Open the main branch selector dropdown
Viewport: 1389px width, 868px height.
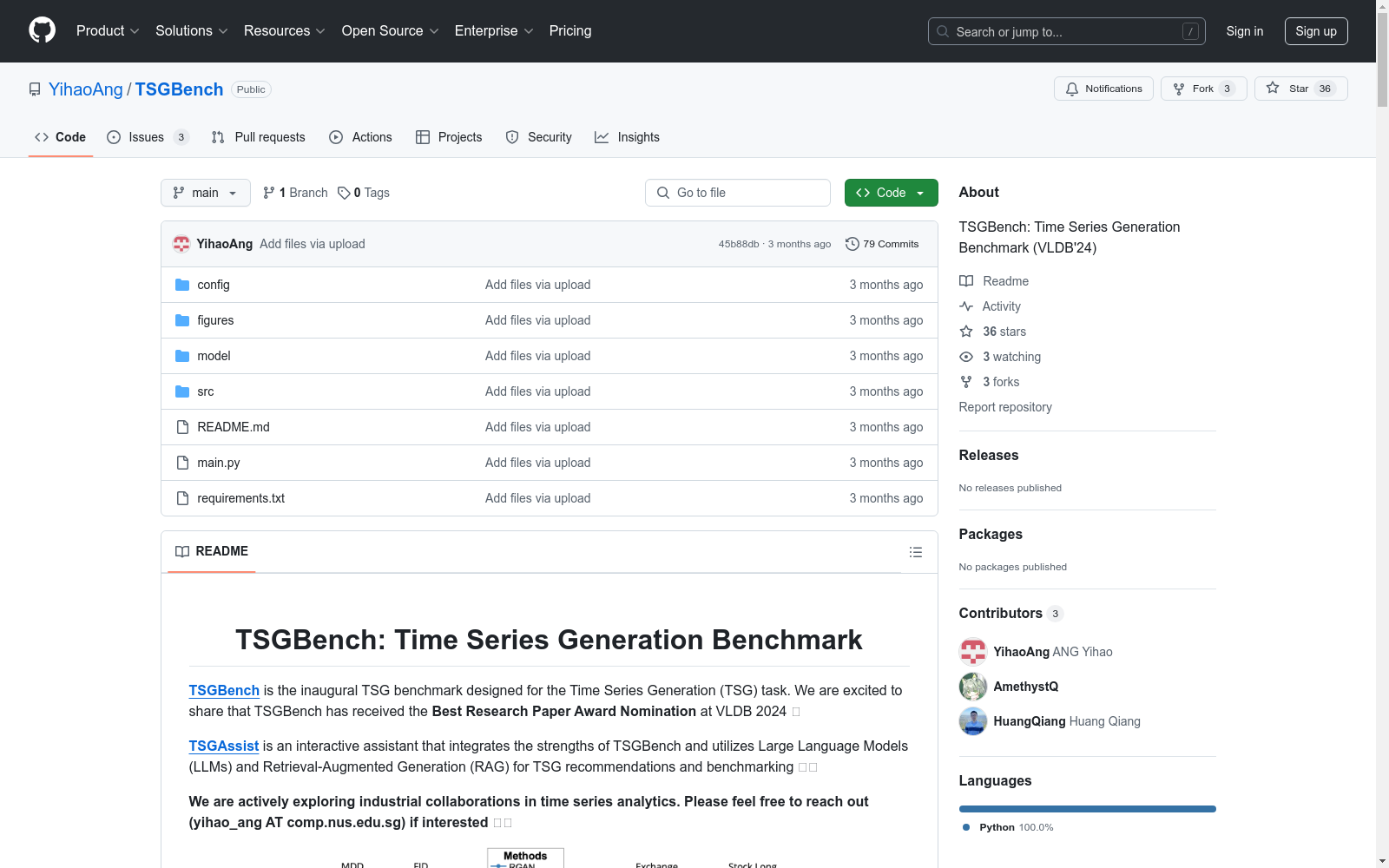(x=206, y=193)
